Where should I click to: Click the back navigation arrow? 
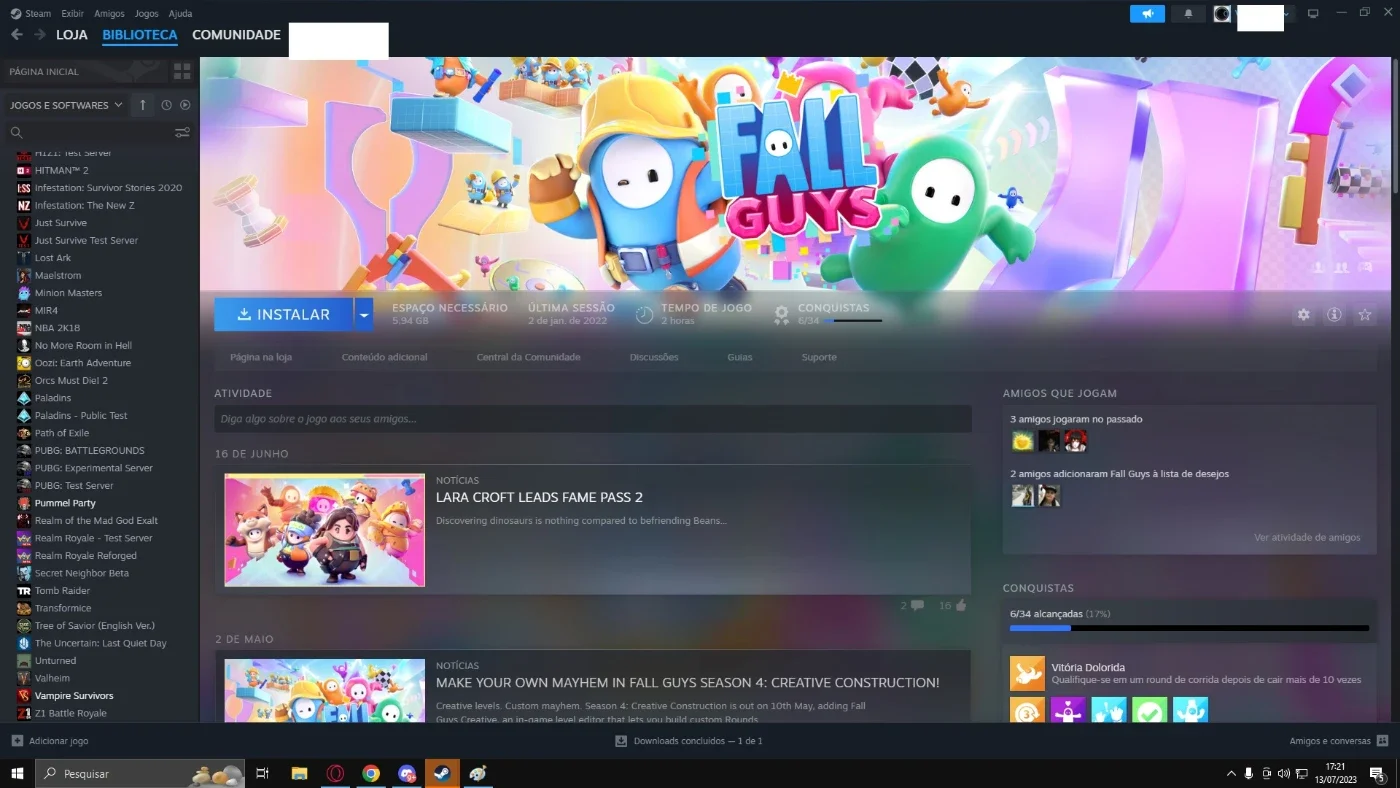tap(16, 35)
